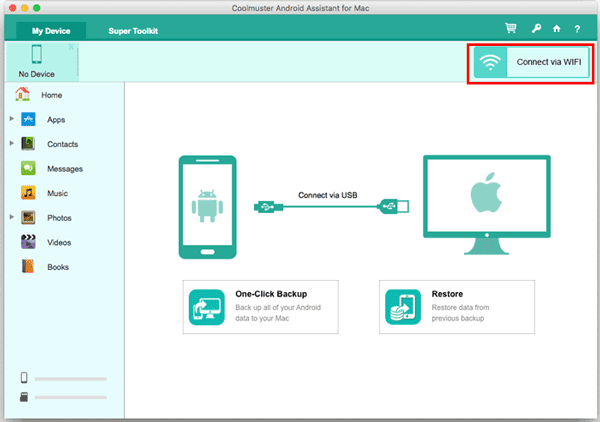600x422 pixels.
Task: Click the green maximize window button
Action: 37,8
